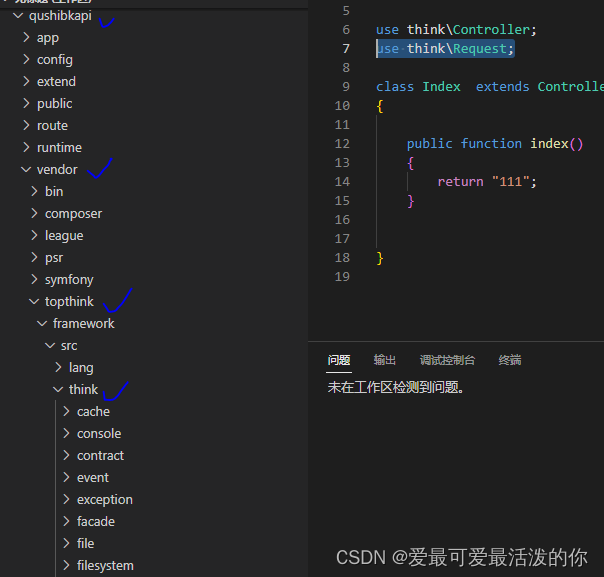Click the selected 'use think\Request;' line
604x577 pixels.
tap(445, 49)
